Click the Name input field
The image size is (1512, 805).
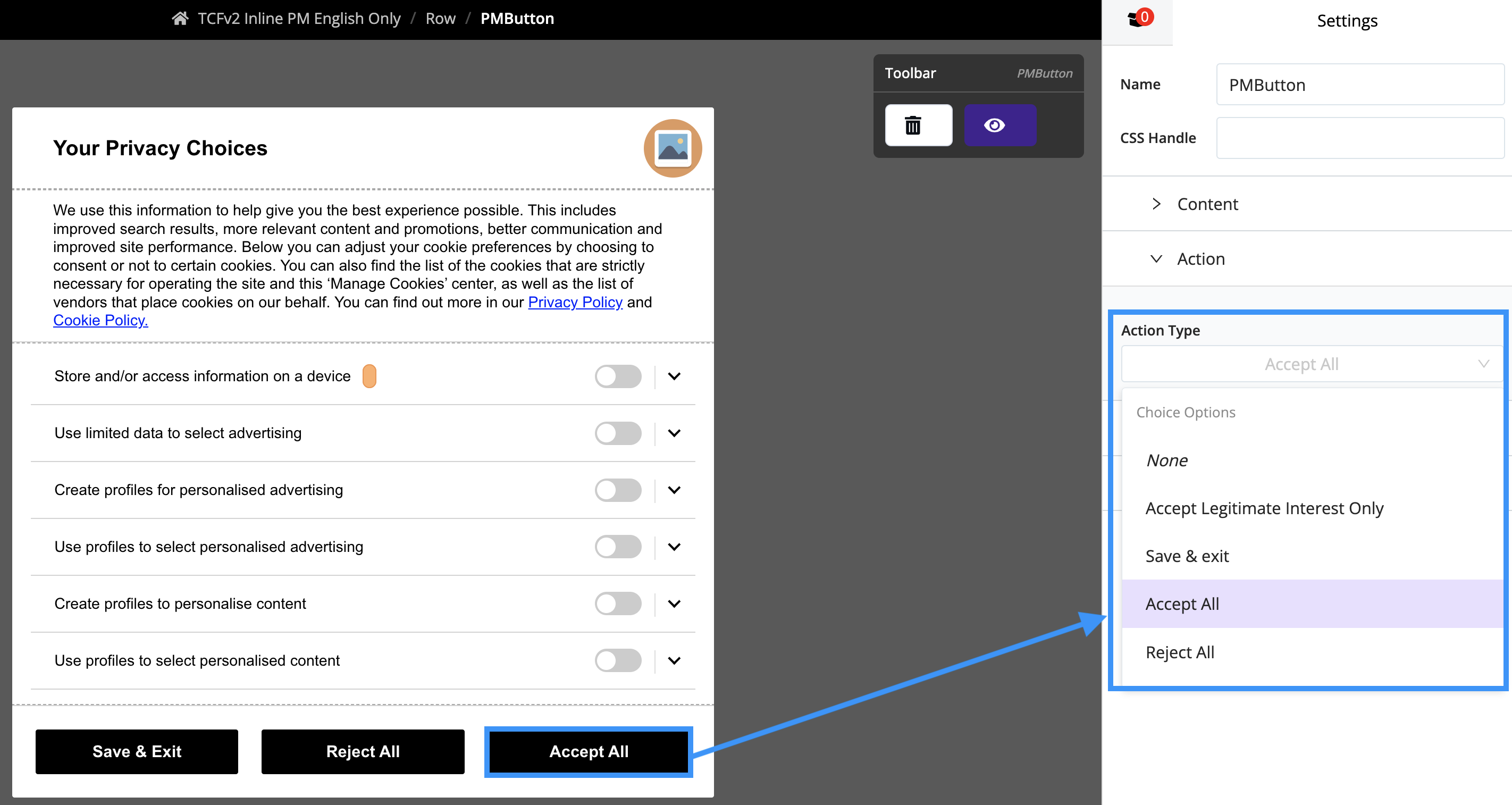tap(1360, 85)
